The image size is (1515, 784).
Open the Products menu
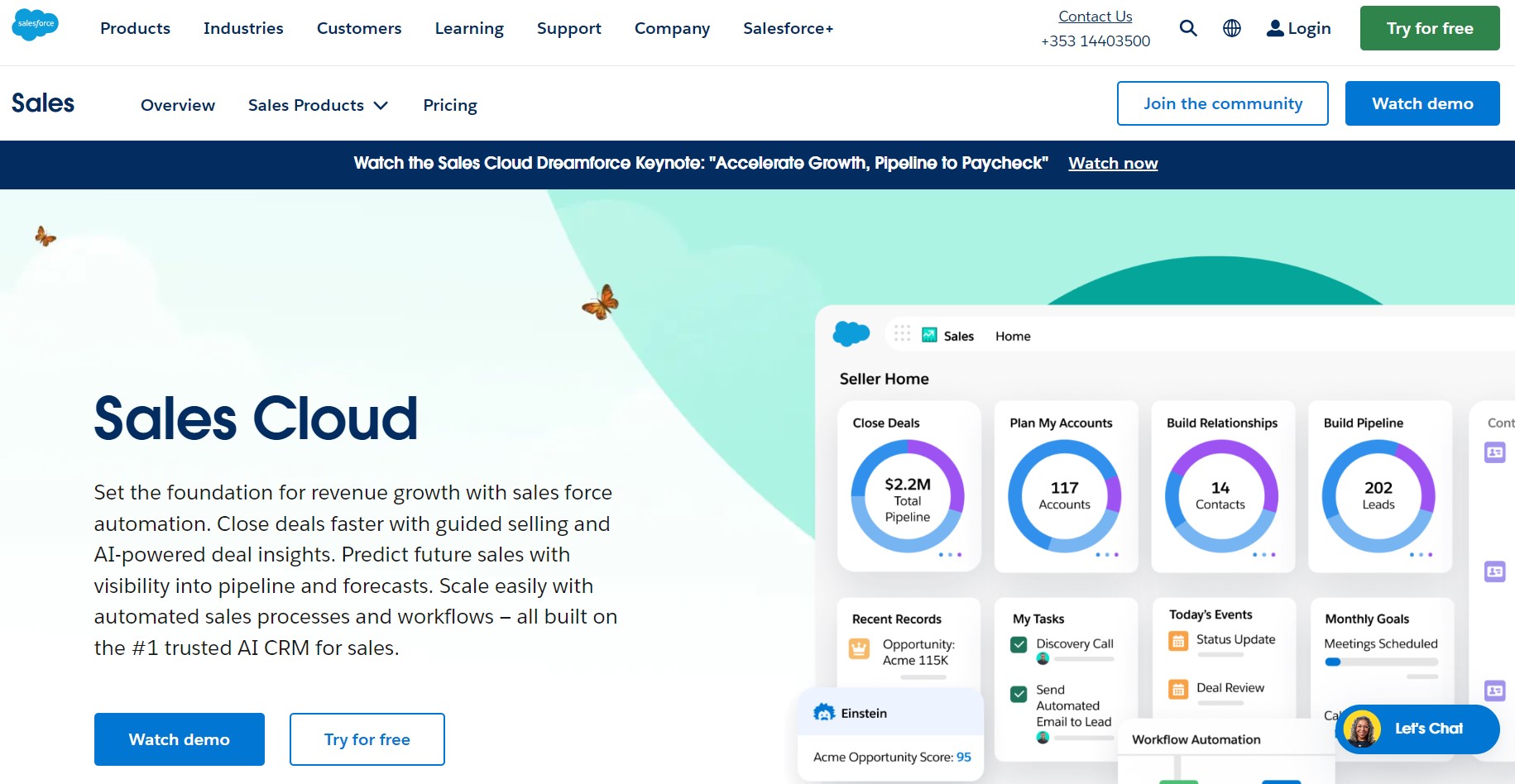[x=135, y=28]
